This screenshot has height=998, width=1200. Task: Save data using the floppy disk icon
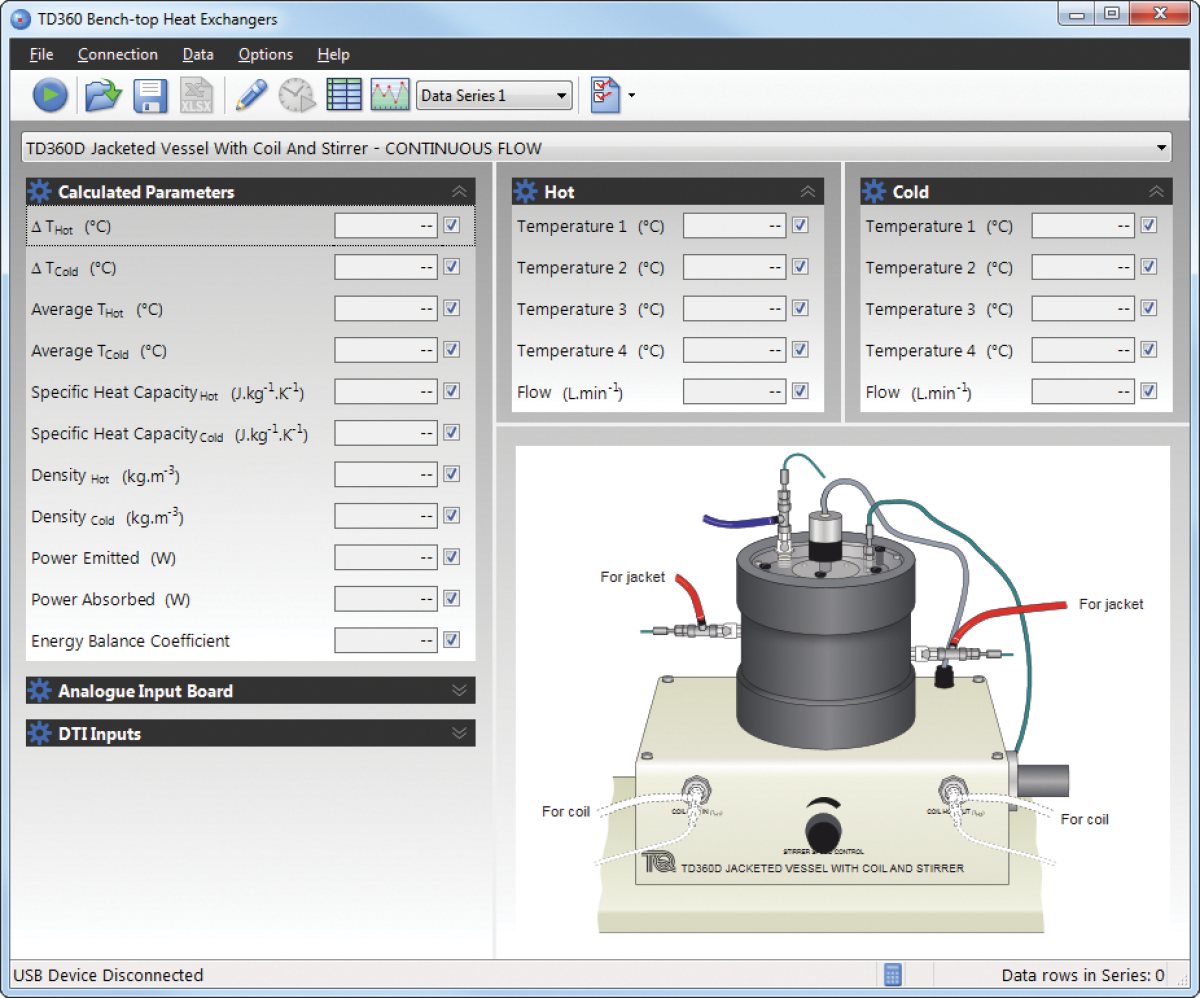[150, 95]
